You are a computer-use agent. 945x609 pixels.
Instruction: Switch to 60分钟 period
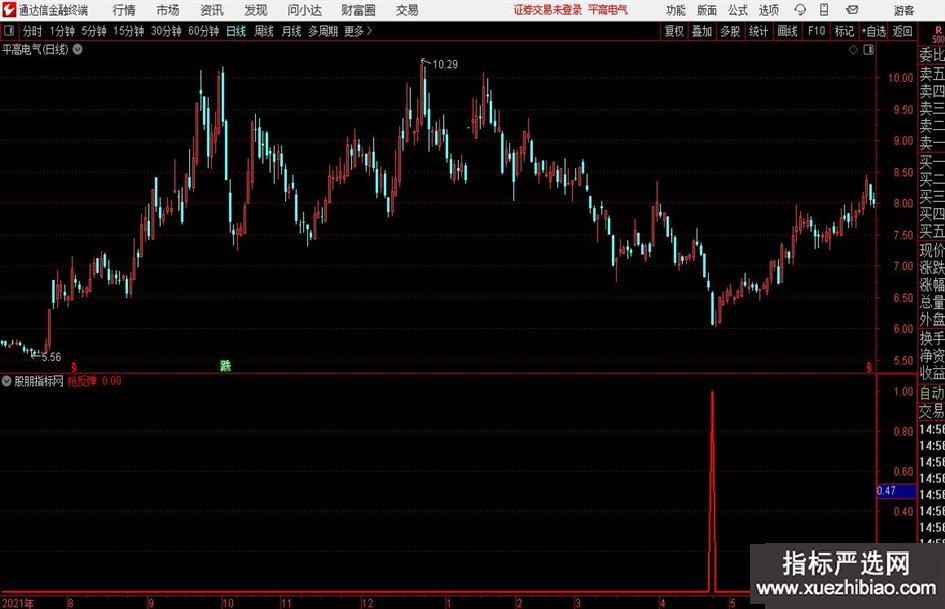point(203,31)
